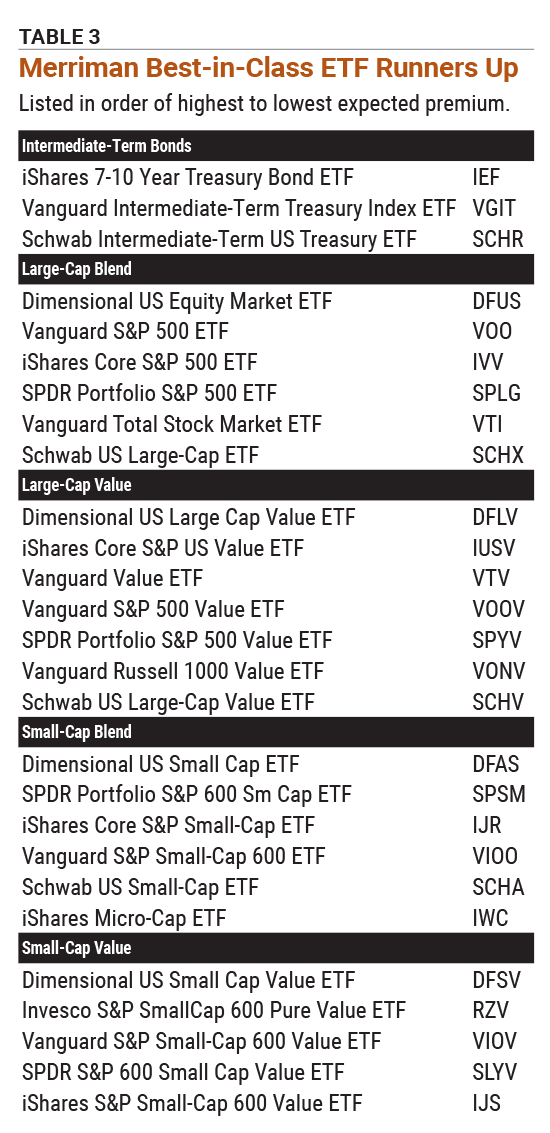The image size is (550, 1133).
Task: Click Vanguard Intermediate-Term Treasury Index ETF row
Action: 276,208
